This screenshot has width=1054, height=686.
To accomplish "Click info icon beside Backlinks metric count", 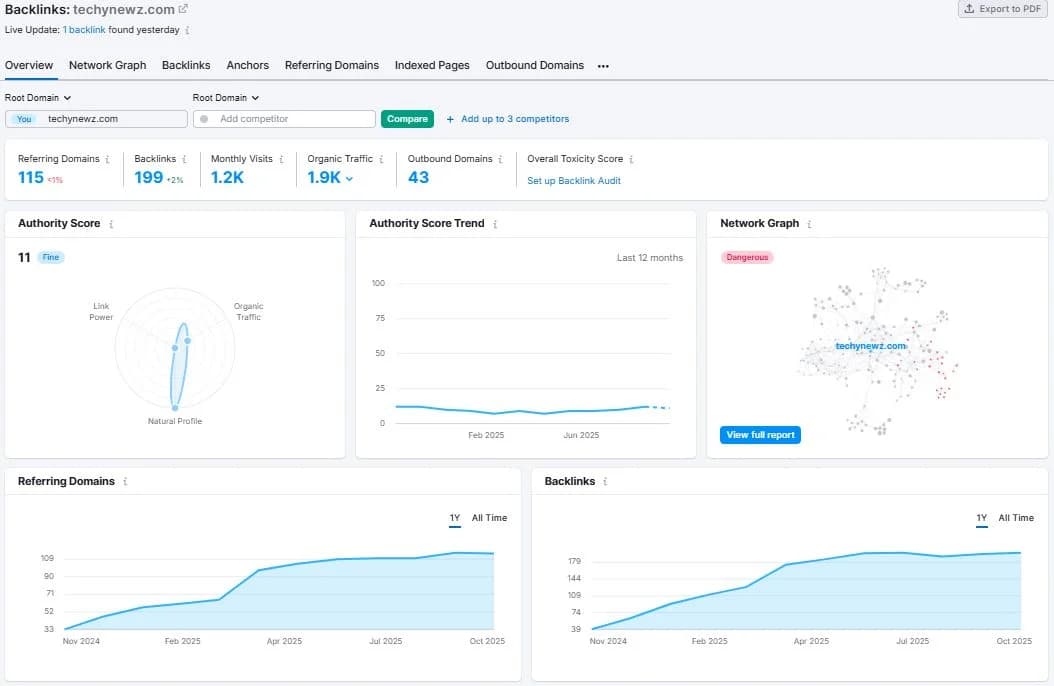I will tap(184, 159).
